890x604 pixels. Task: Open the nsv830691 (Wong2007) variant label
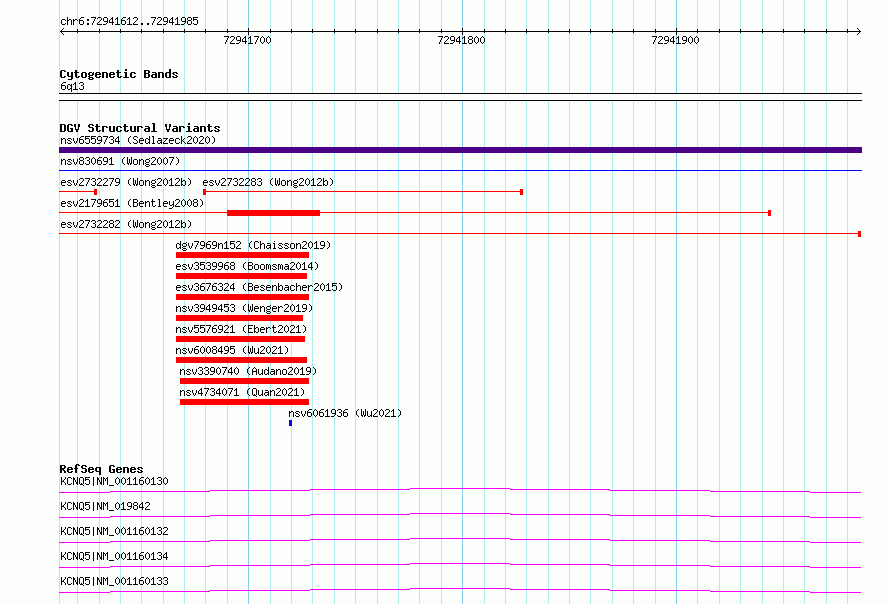click(x=120, y=161)
